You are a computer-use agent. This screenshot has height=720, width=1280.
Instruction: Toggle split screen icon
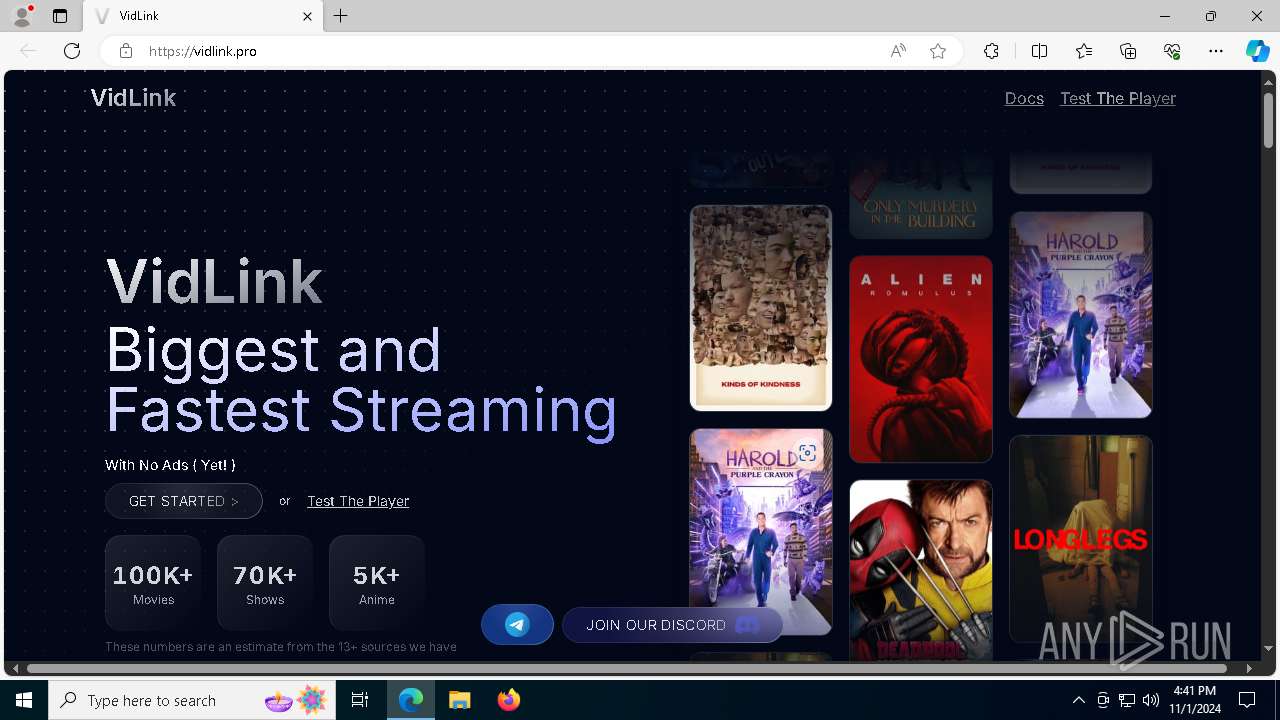click(1039, 51)
